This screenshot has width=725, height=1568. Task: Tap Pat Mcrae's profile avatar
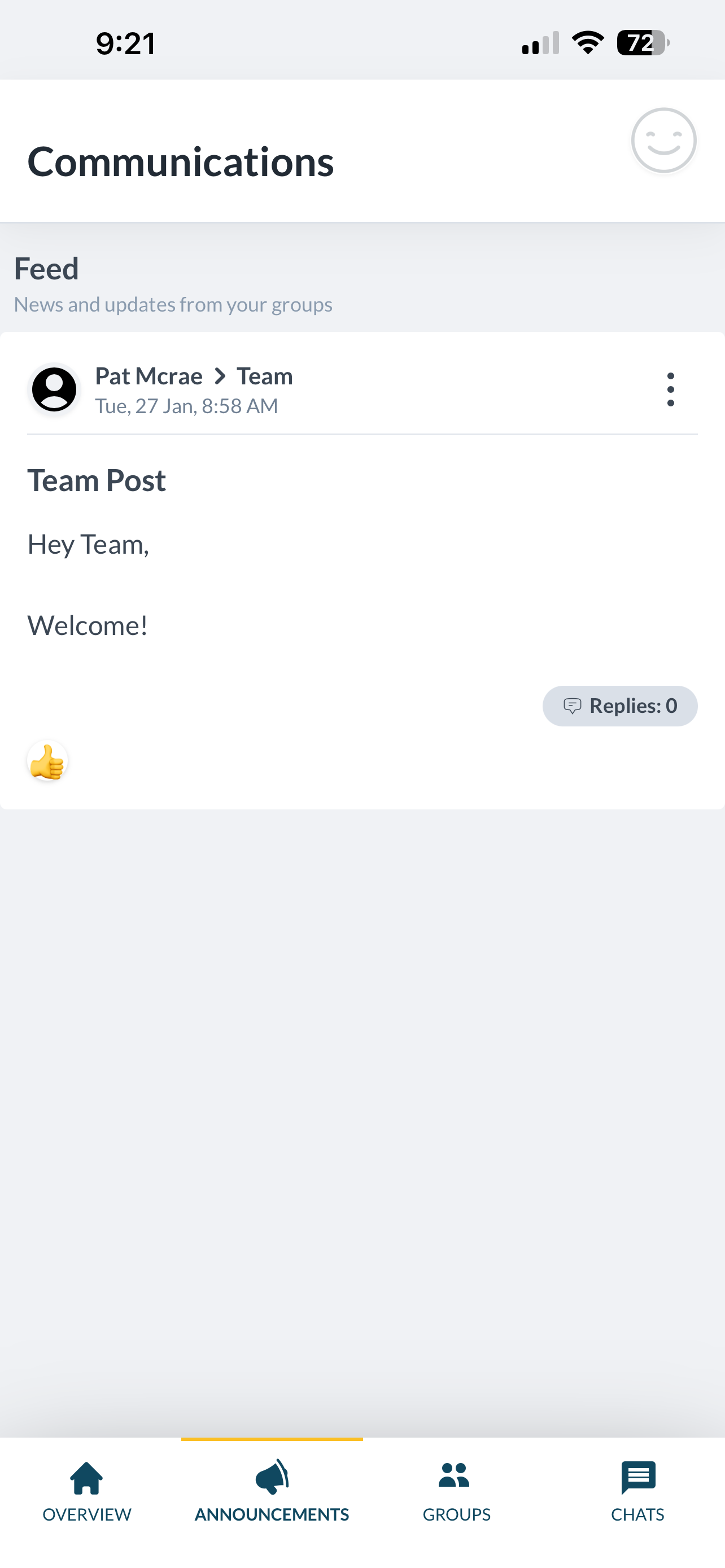(55, 389)
